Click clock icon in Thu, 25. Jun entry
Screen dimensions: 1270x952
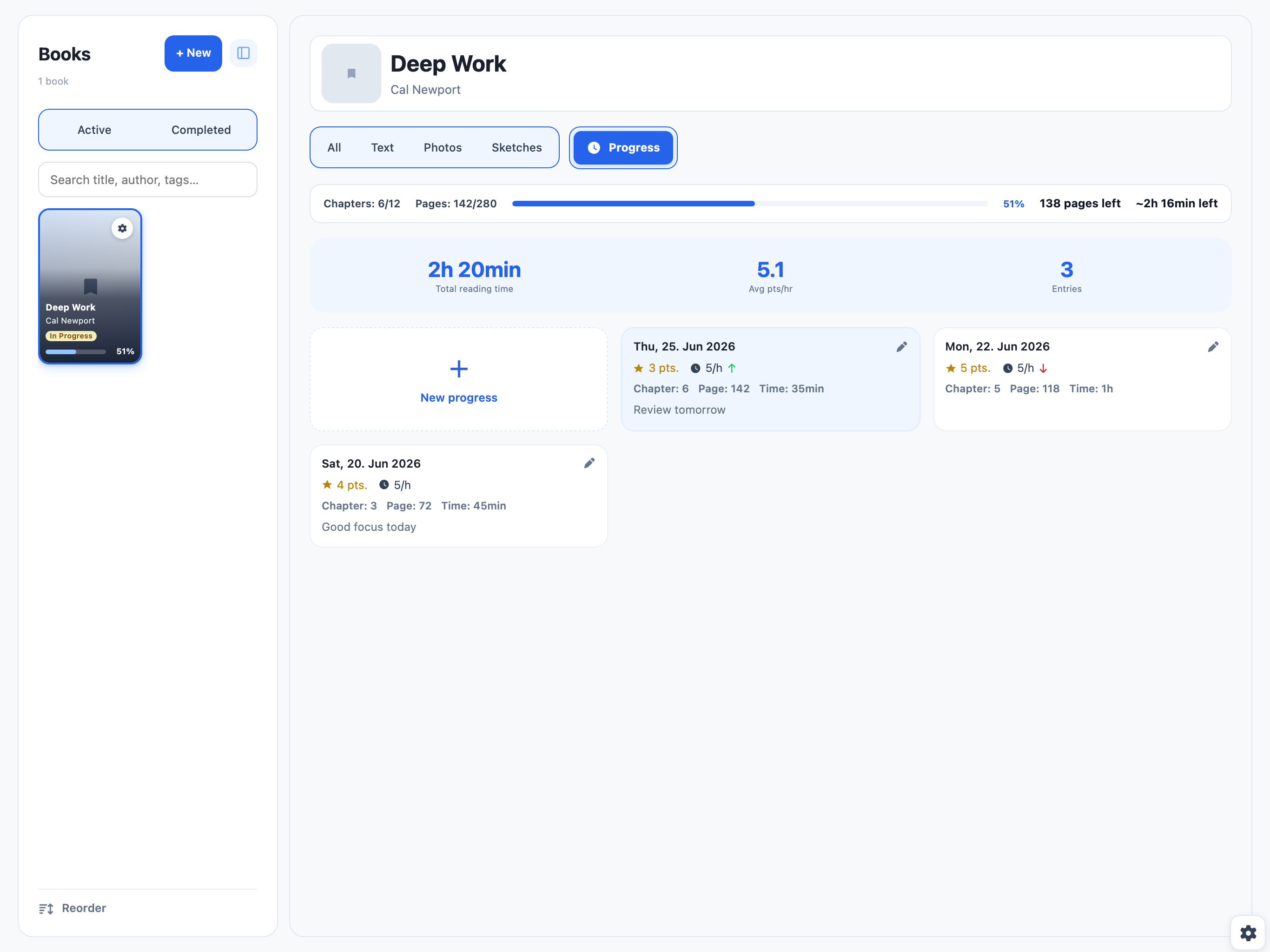695,368
